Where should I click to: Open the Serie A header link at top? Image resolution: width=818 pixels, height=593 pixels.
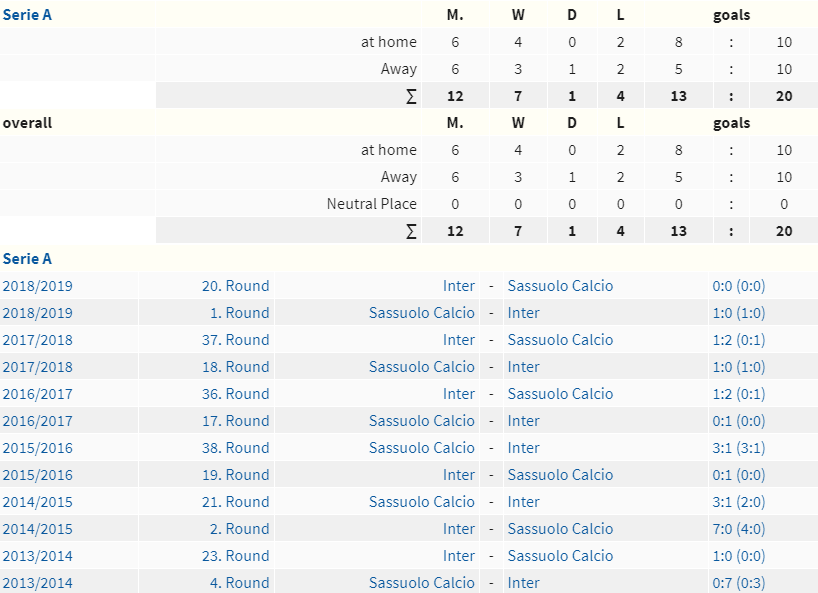pos(27,15)
